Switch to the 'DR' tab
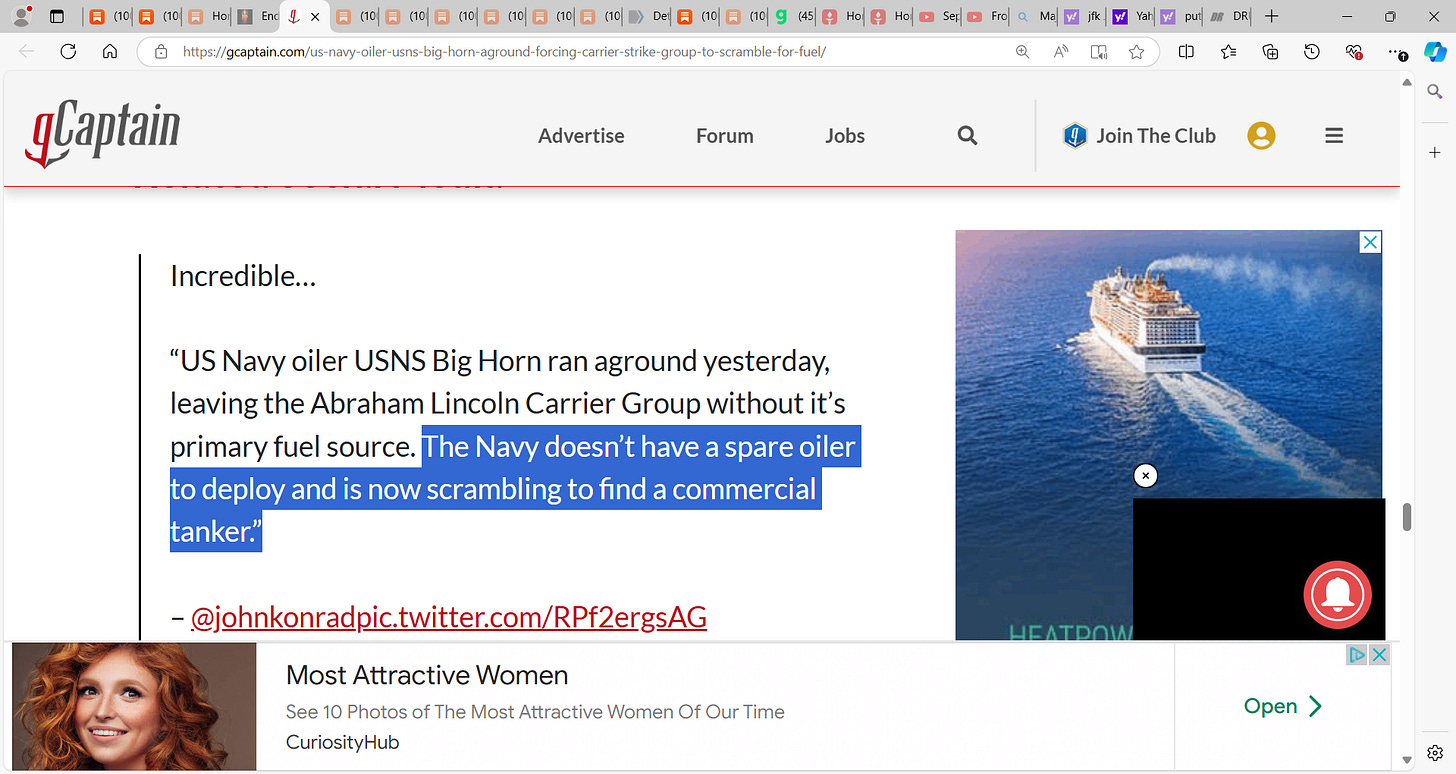 coord(1230,17)
